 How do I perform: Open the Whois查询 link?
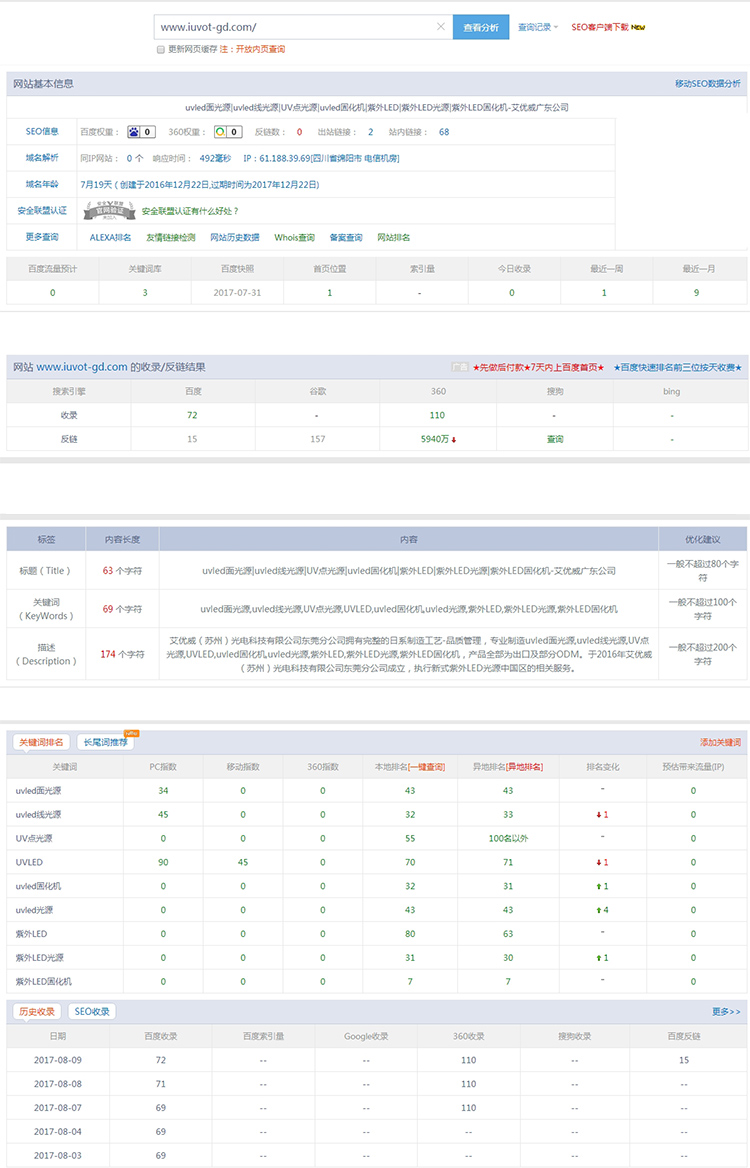[x=294, y=238]
